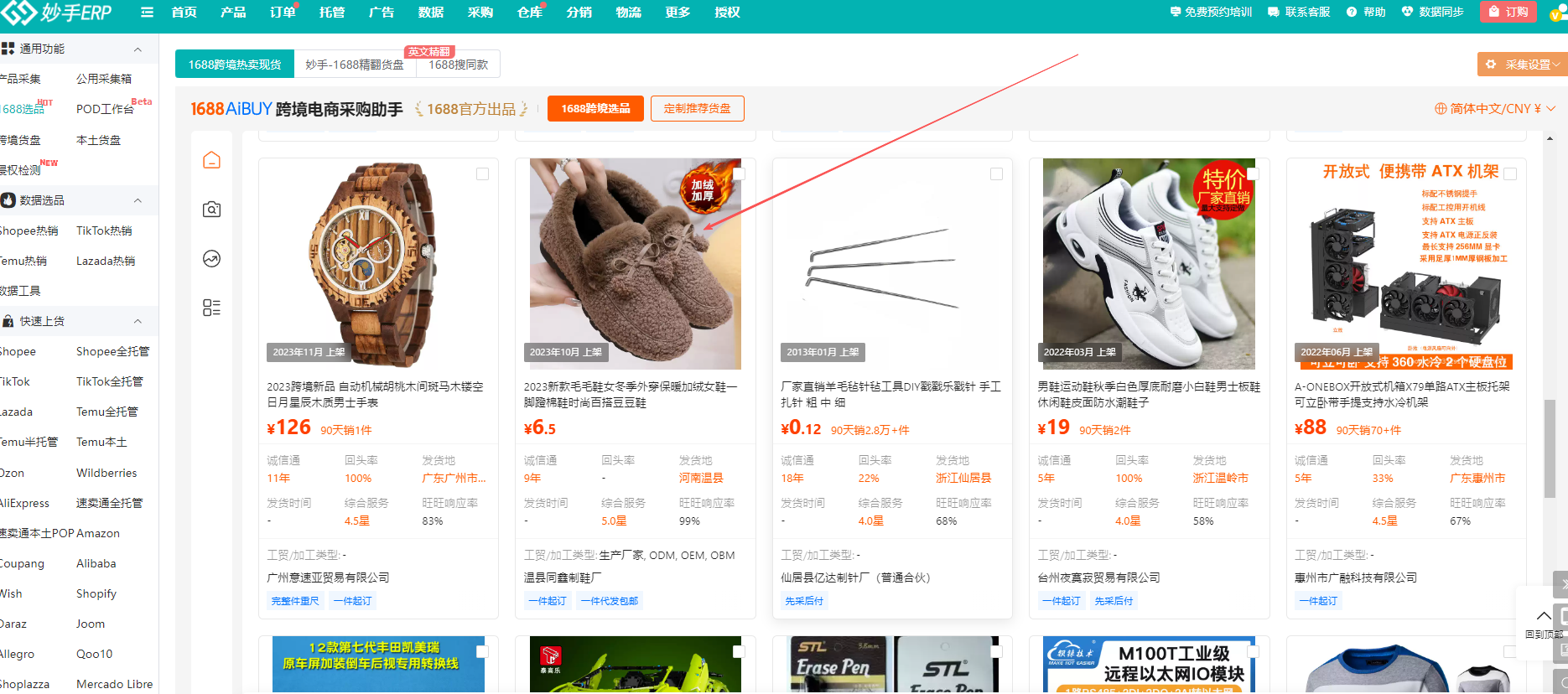Click the 妙手ERP logo
Viewport: 1568px width, 694px height.
point(55,13)
